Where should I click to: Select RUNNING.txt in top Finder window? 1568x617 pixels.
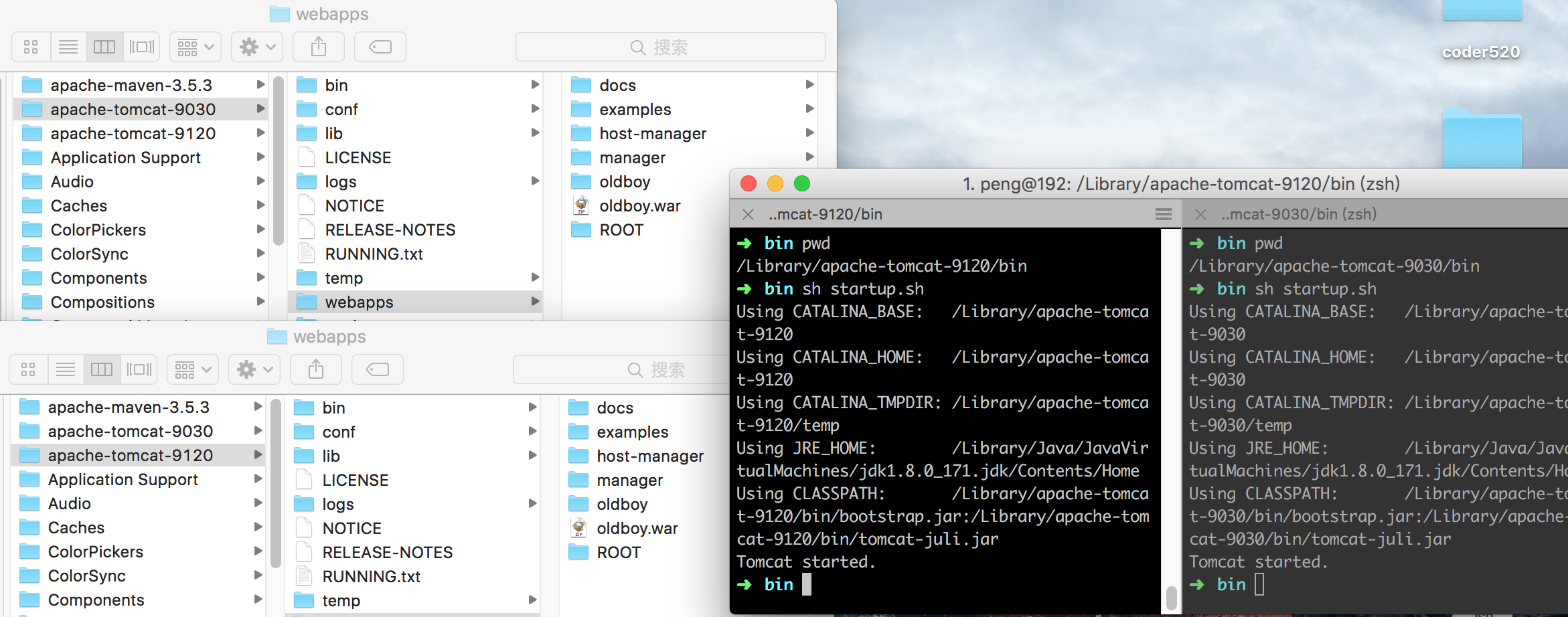coord(415,254)
